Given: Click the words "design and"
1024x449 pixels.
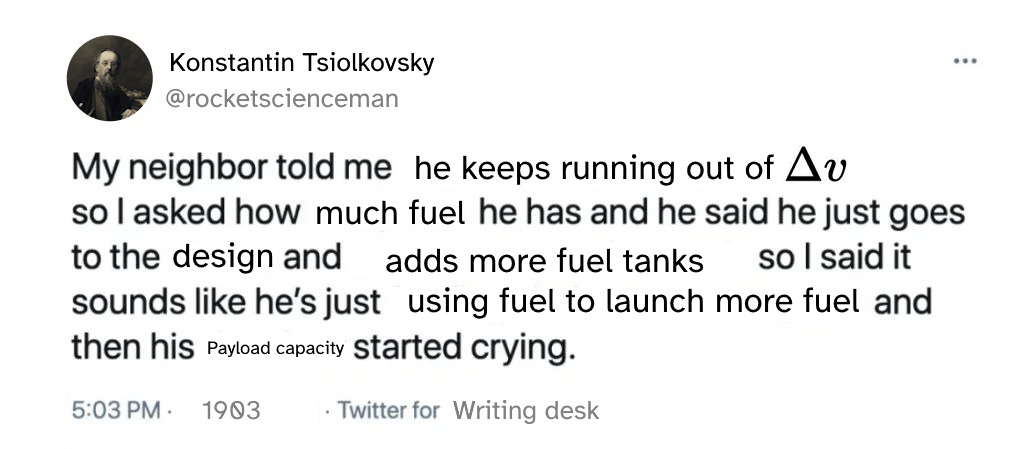Looking at the screenshot, I should pos(257,257).
